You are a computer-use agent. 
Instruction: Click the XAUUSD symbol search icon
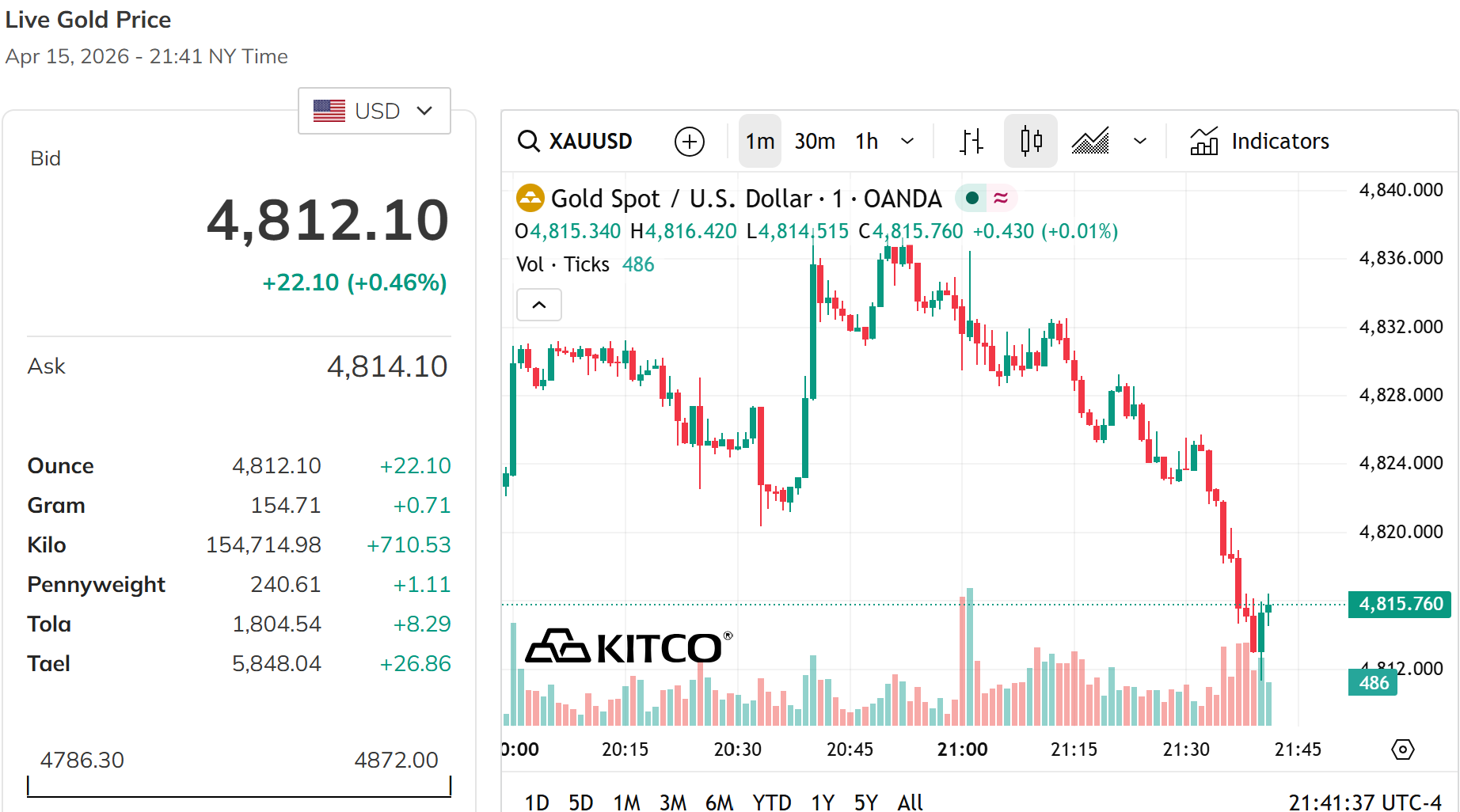[529, 141]
